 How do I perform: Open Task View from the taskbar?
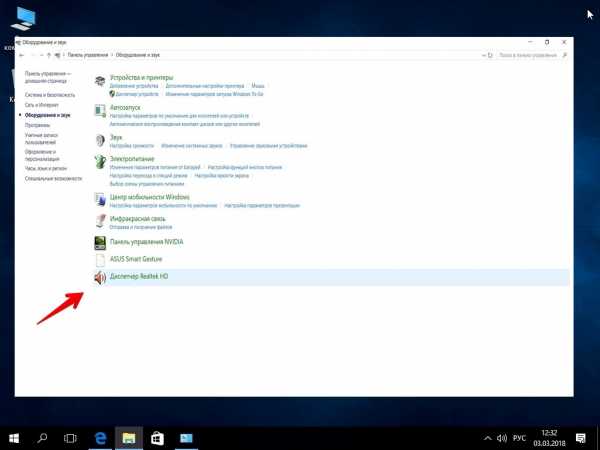[70, 438]
